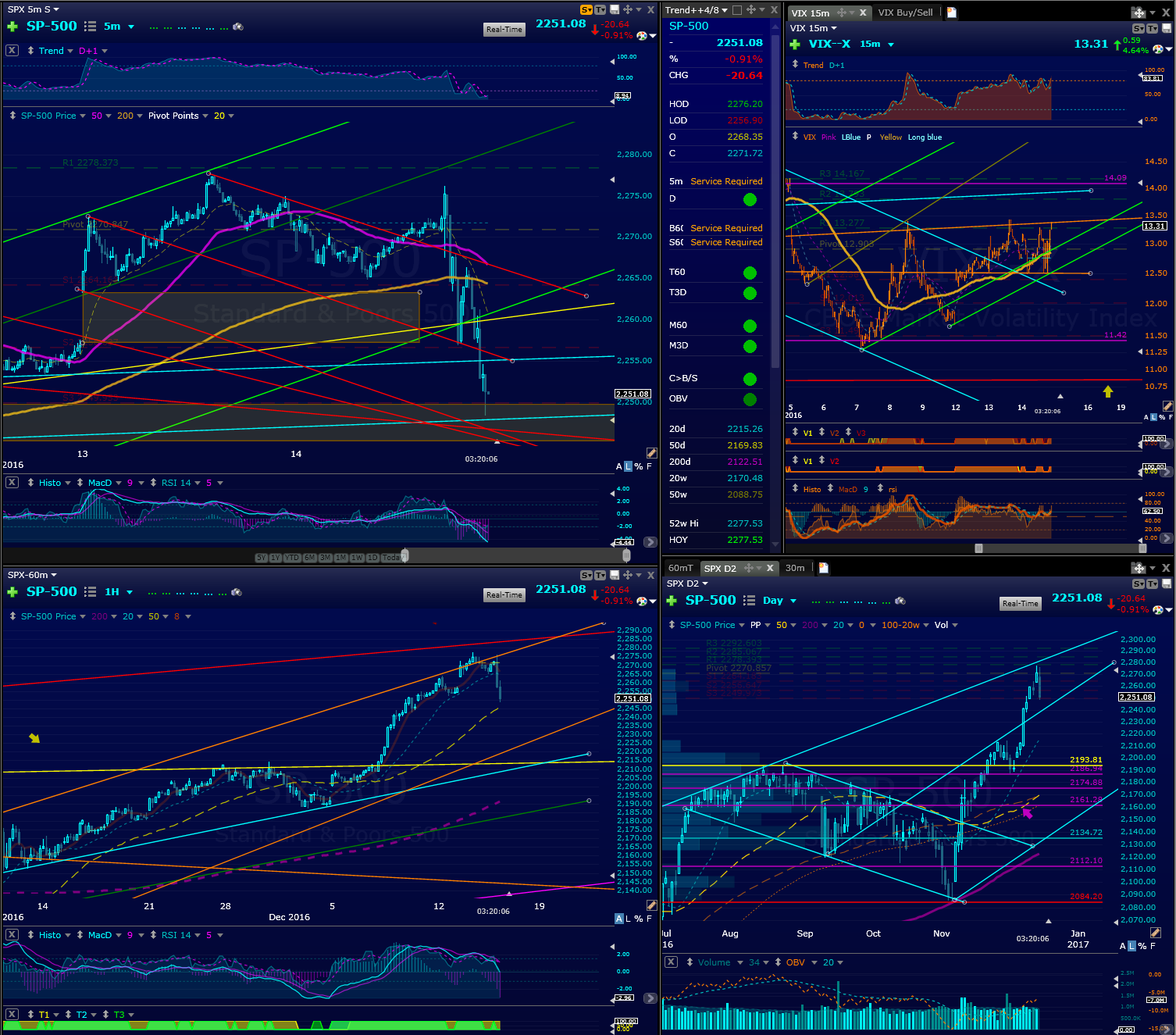Click the green D status indicator in Trend++ panel
The image size is (1176, 1035).
[x=750, y=199]
